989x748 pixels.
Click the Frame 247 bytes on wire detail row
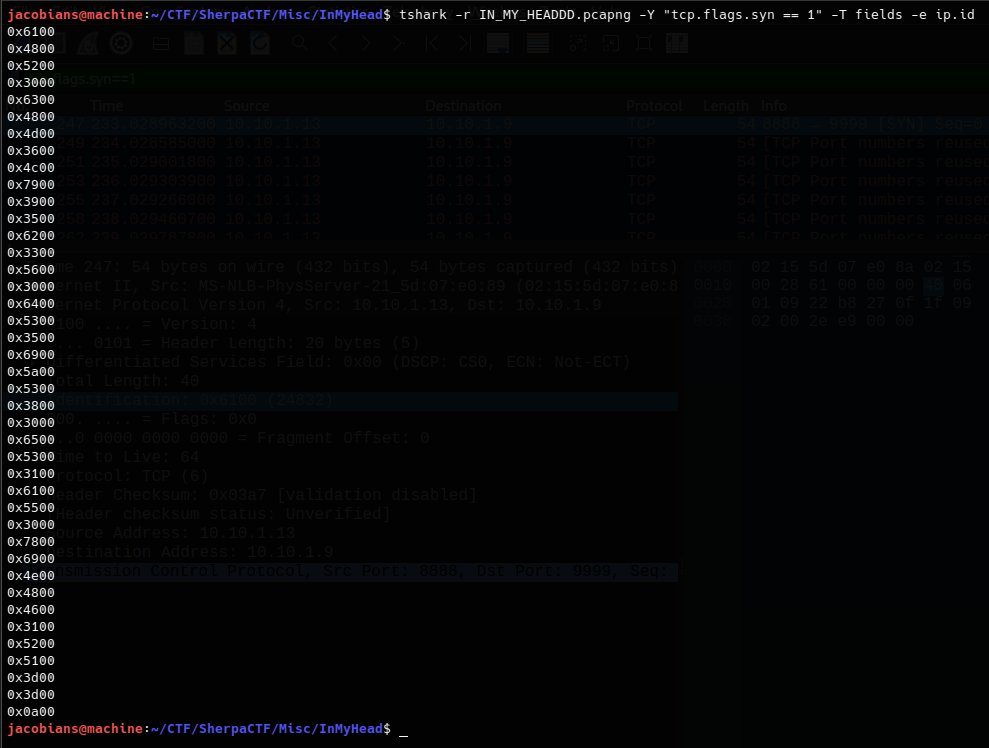click(365, 267)
